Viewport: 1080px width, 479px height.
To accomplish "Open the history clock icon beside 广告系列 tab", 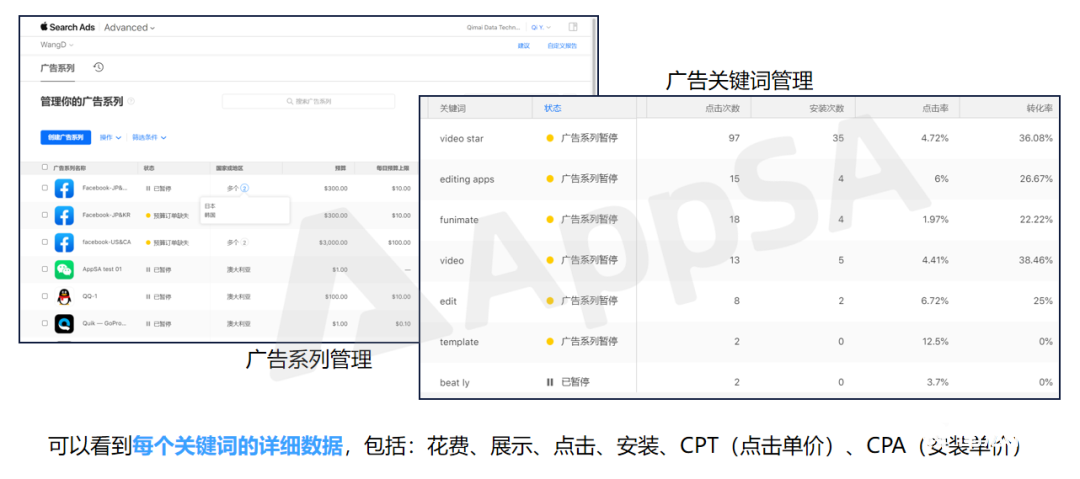I will click(98, 68).
